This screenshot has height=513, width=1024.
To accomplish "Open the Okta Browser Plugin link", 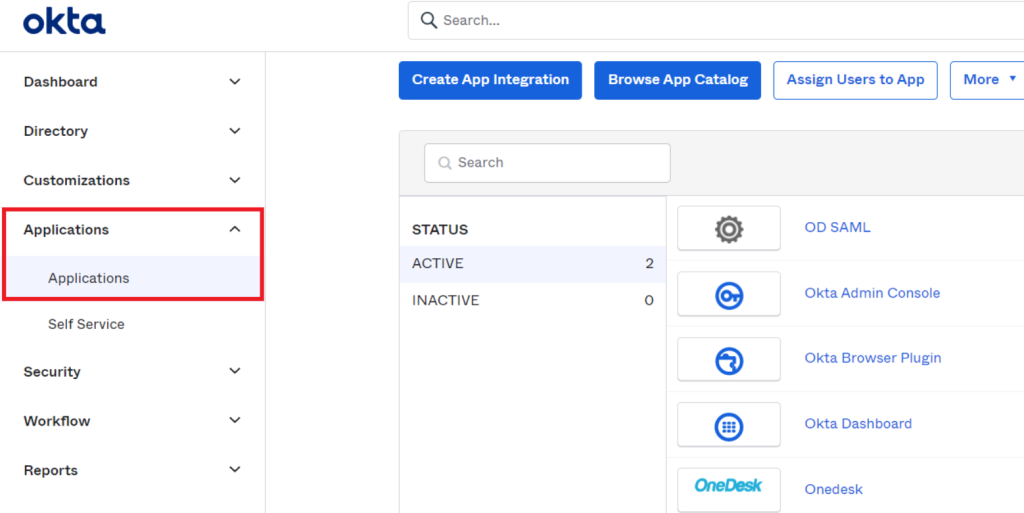I will (x=873, y=358).
